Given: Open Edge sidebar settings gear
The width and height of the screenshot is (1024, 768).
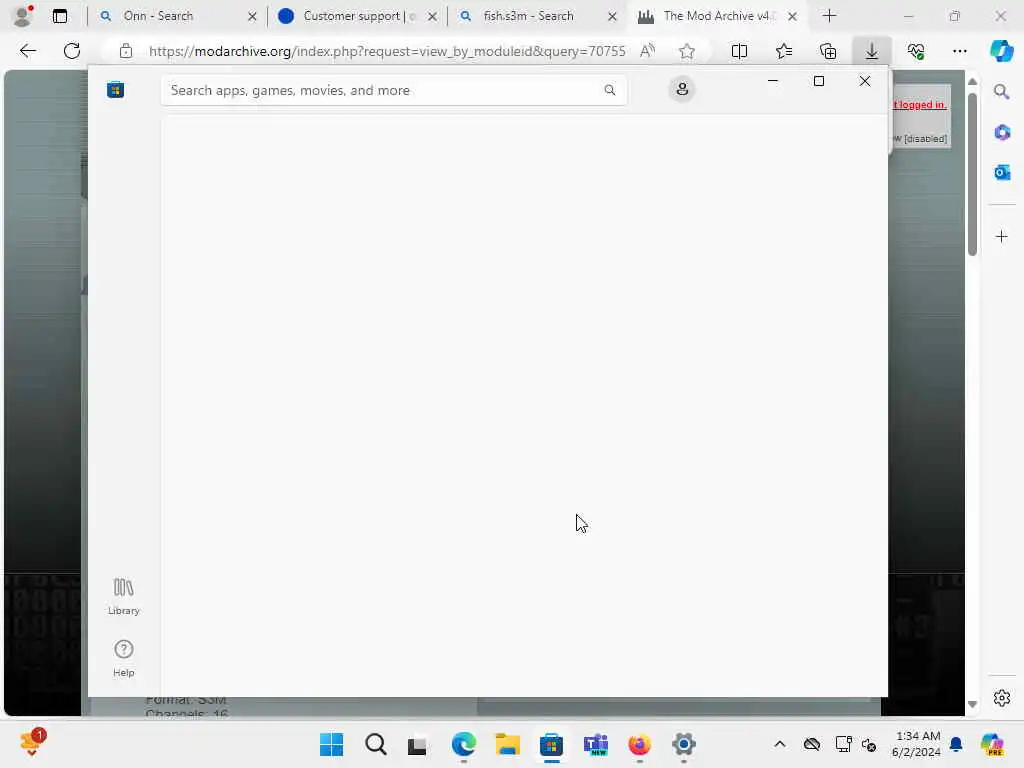Looking at the screenshot, I should coord(1002,698).
